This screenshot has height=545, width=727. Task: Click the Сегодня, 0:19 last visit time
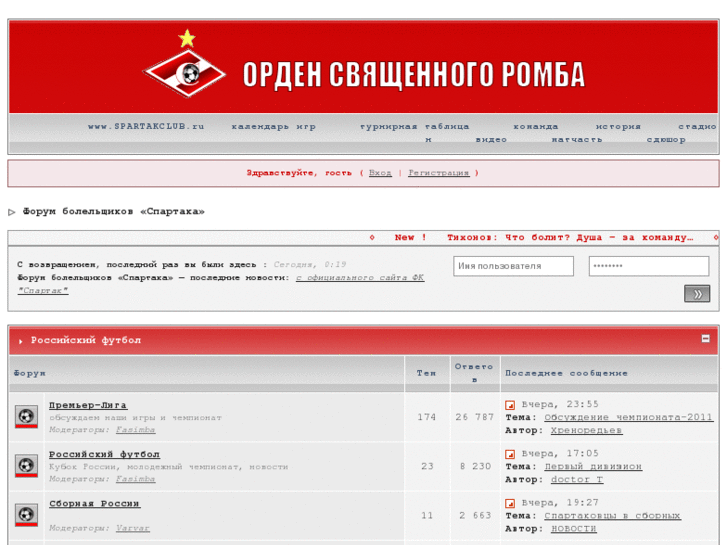pos(309,264)
